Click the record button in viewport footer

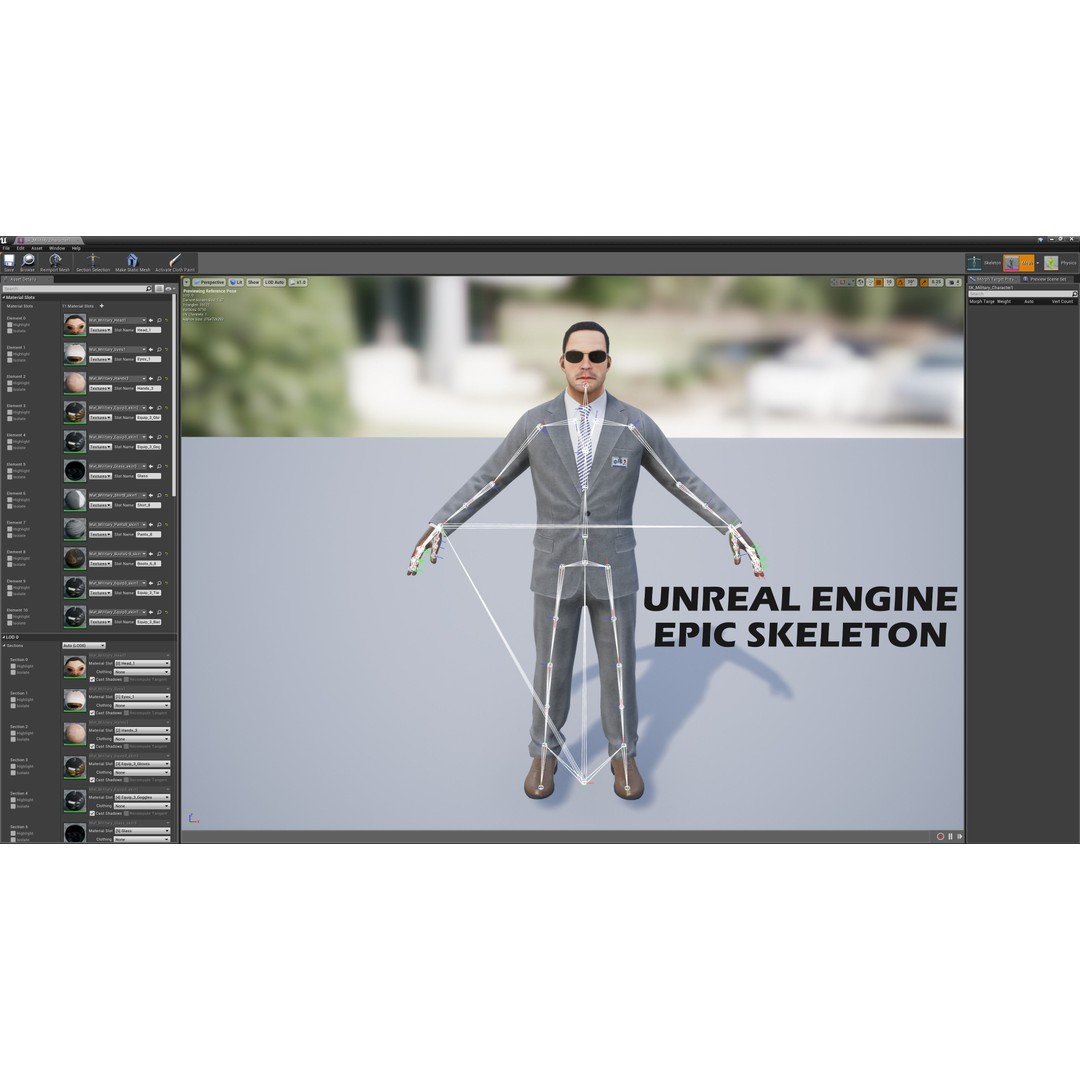[940, 836]
